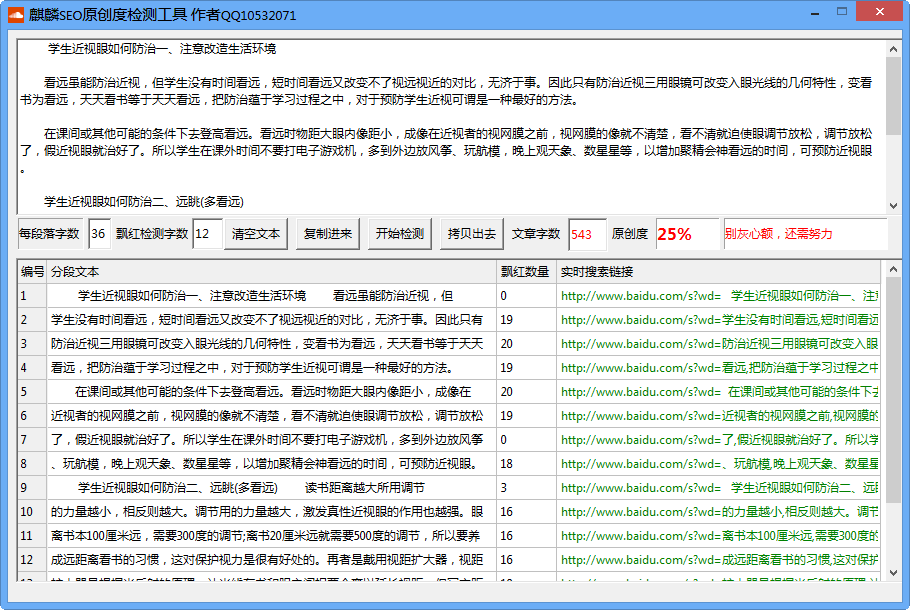Open the Baidu link for 近视者的视网膜之前
910x610 pixels.
(x=719, y=416)
